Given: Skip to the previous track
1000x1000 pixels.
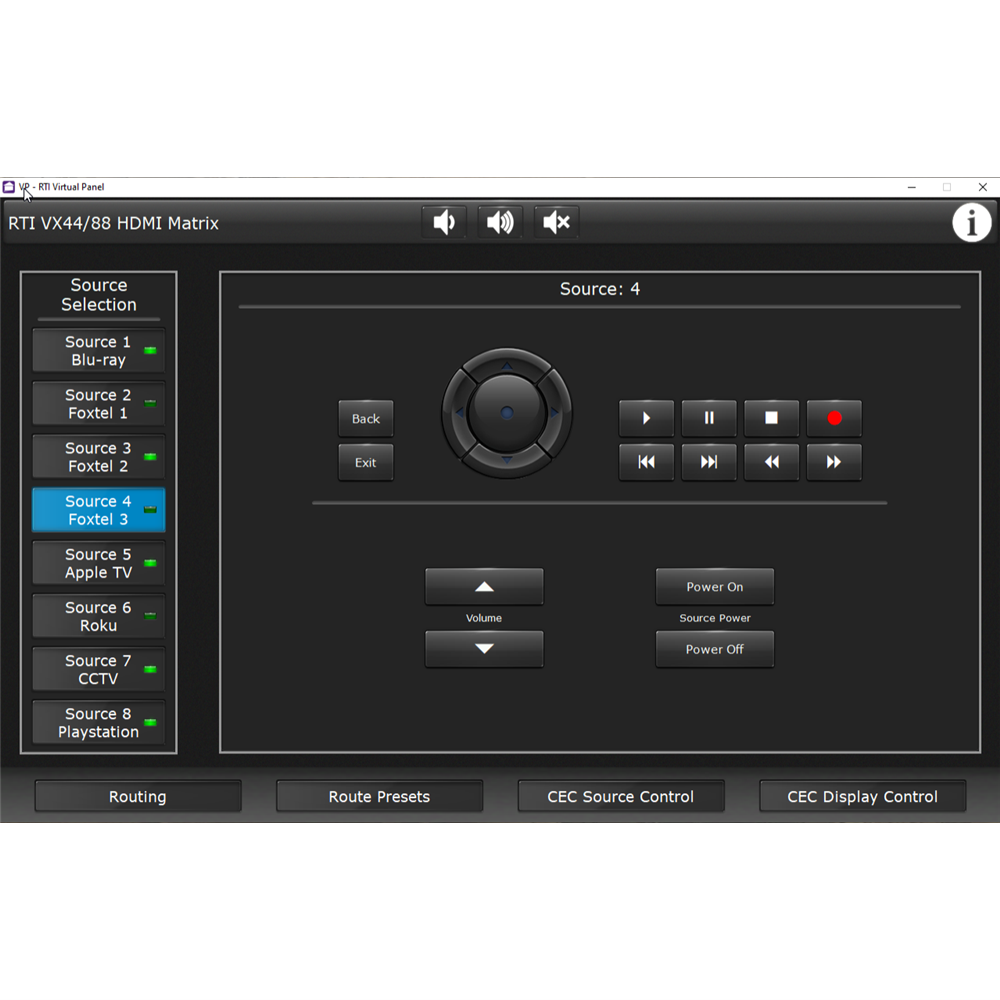Looking at the screenshot, I should tap(646, 462).
